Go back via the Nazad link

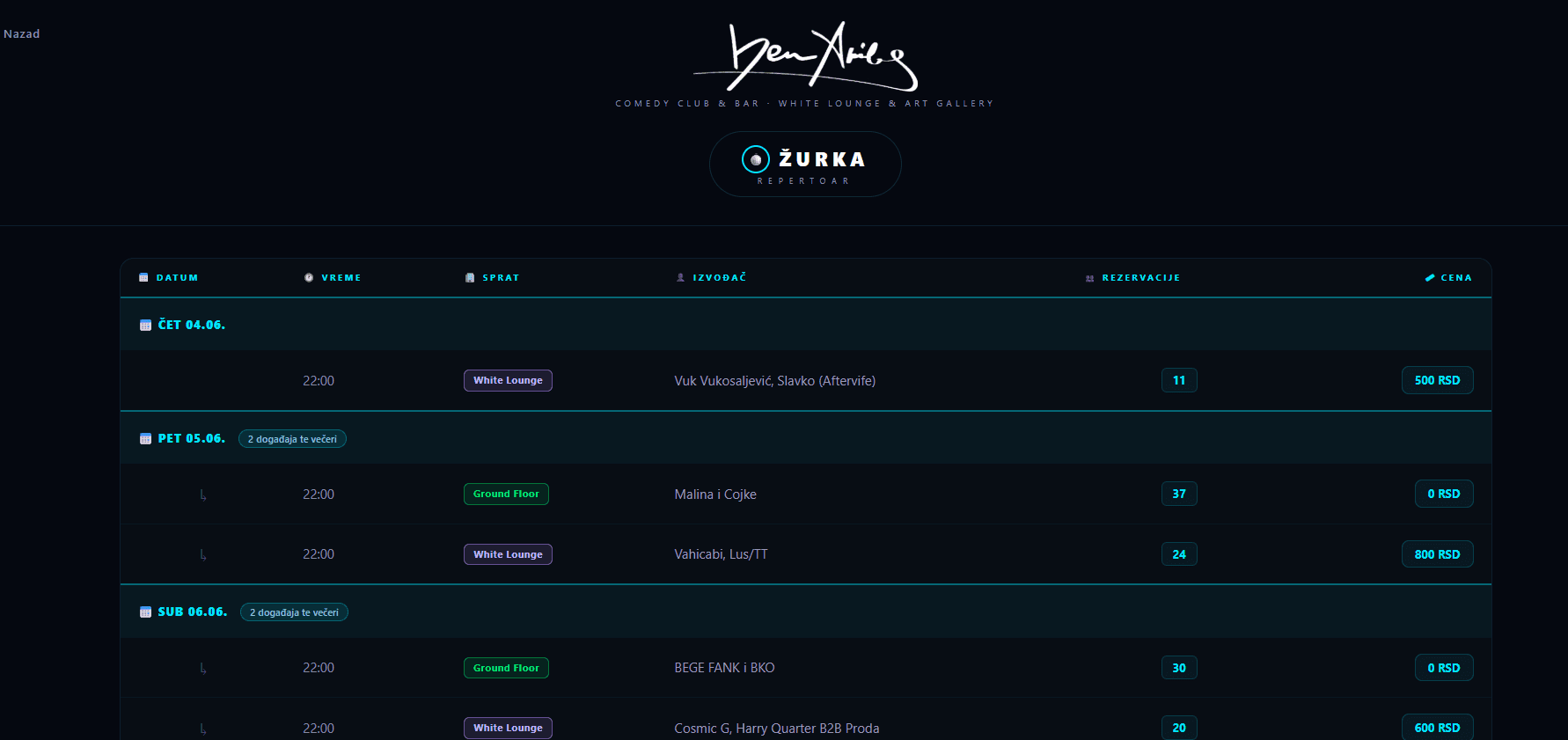(21, 33)
